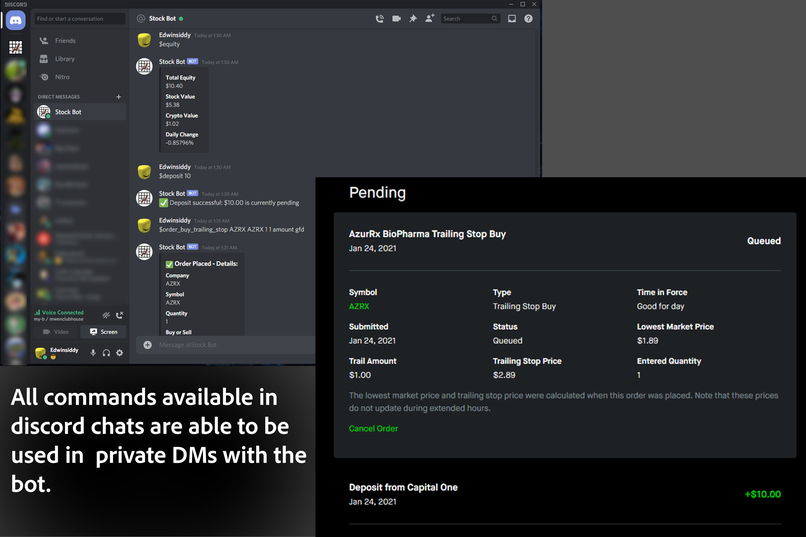Open pinned messages in chat header

[x=413, y=18]
